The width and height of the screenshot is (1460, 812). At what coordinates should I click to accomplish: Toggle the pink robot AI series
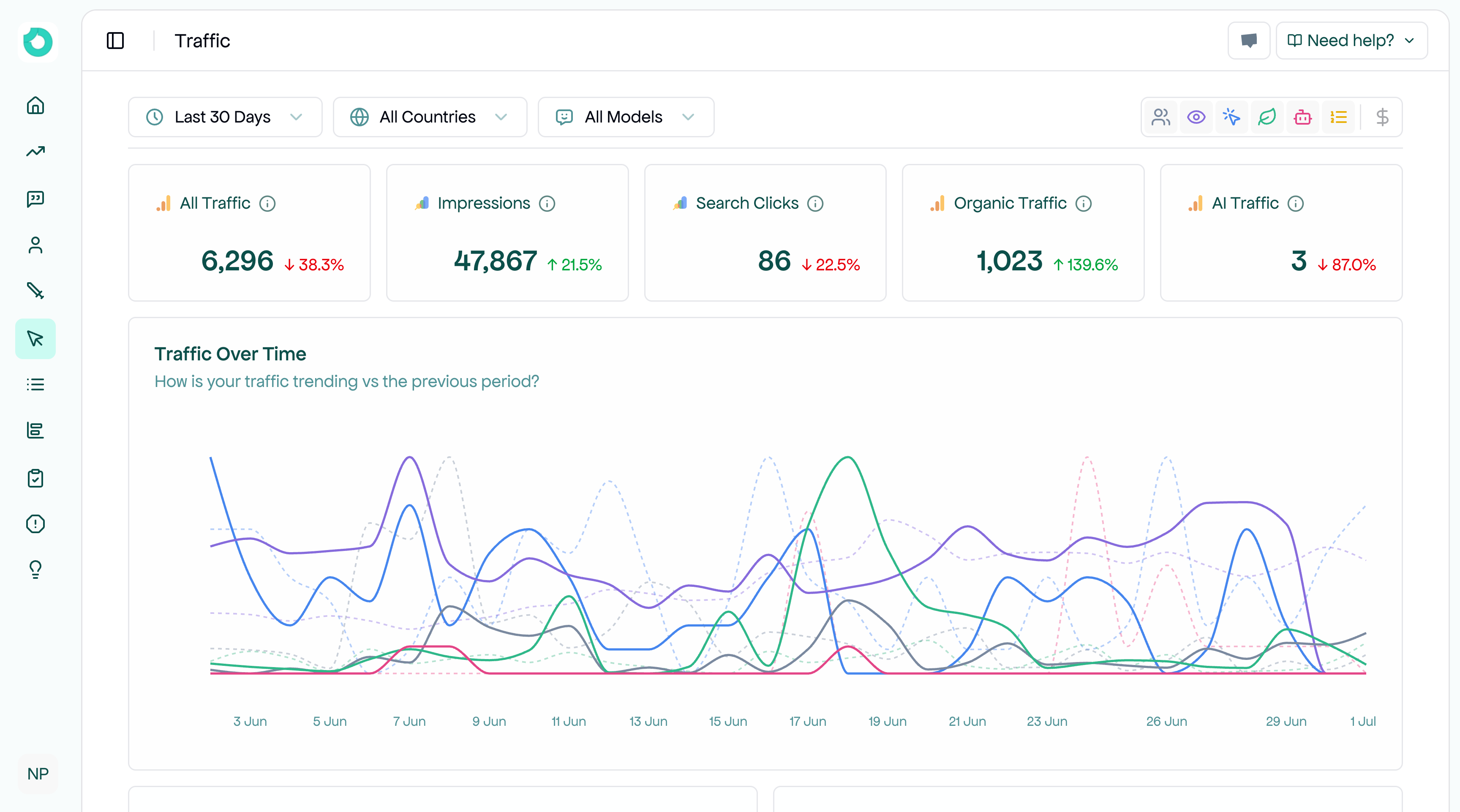tap(1302, 117)
